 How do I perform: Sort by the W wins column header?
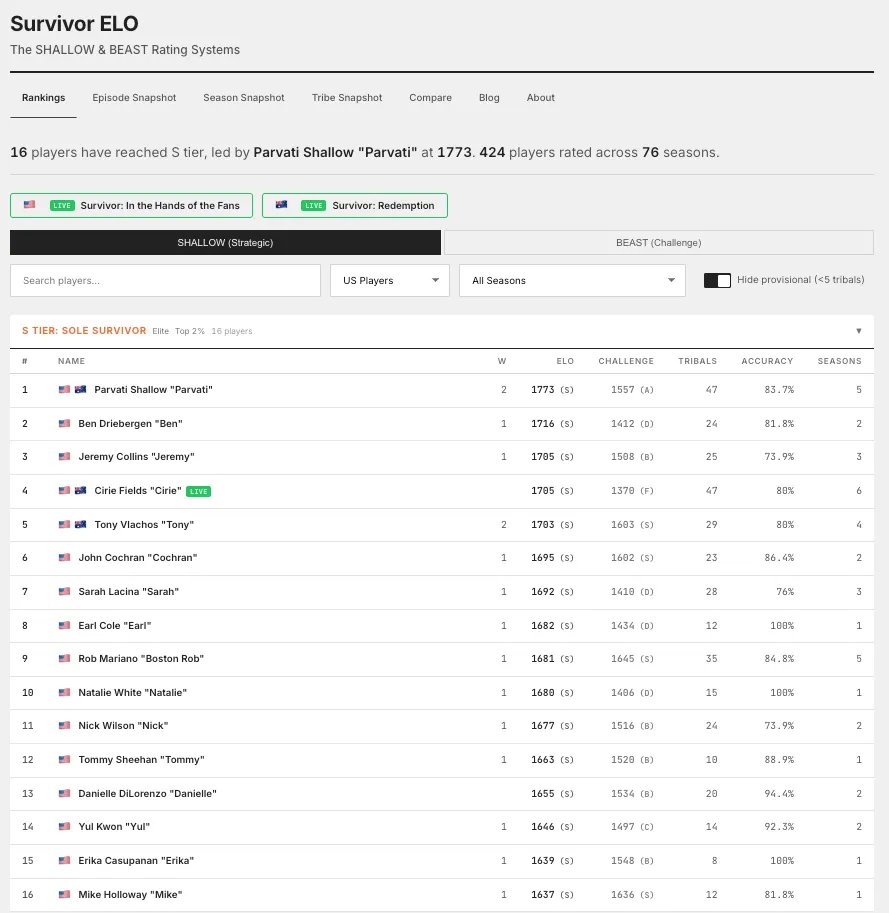tap(502, 361)
